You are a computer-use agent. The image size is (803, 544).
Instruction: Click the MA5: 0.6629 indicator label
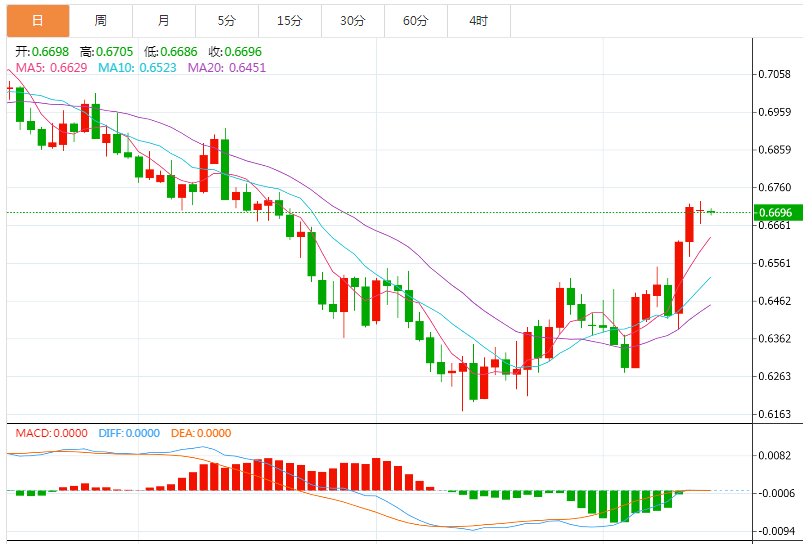point(52,68)
